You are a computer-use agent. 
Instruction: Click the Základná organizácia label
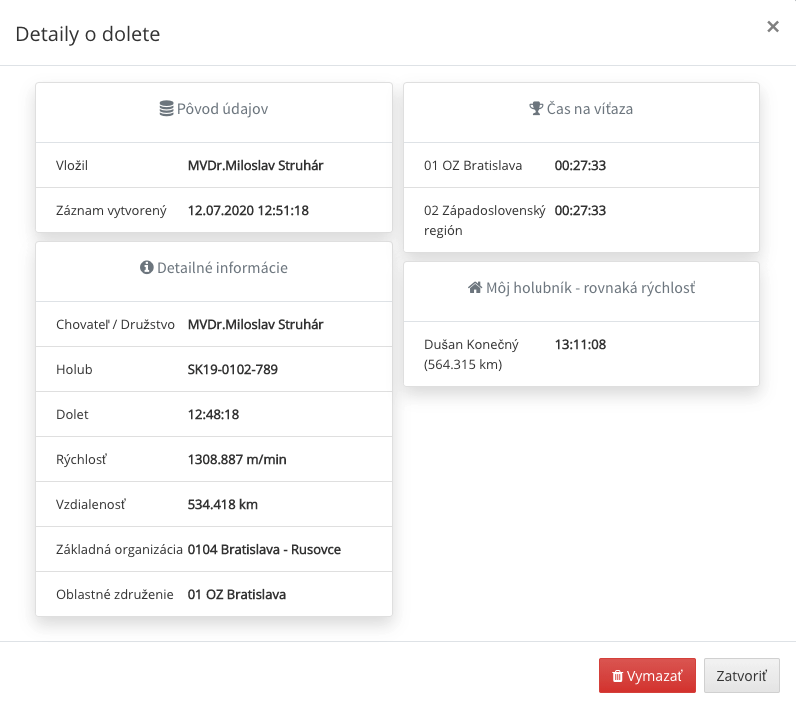pyautogui.click(x=119, y=550)
